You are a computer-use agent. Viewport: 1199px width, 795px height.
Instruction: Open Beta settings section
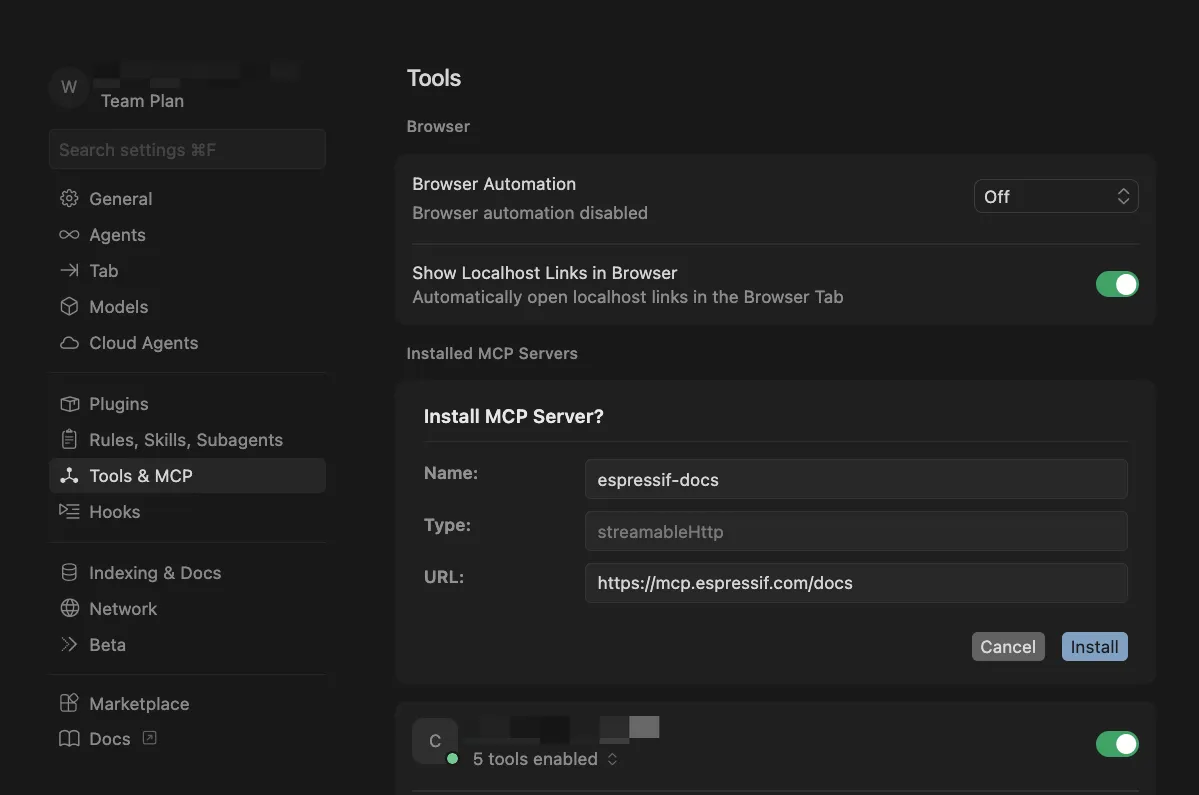tap(187, 644)
